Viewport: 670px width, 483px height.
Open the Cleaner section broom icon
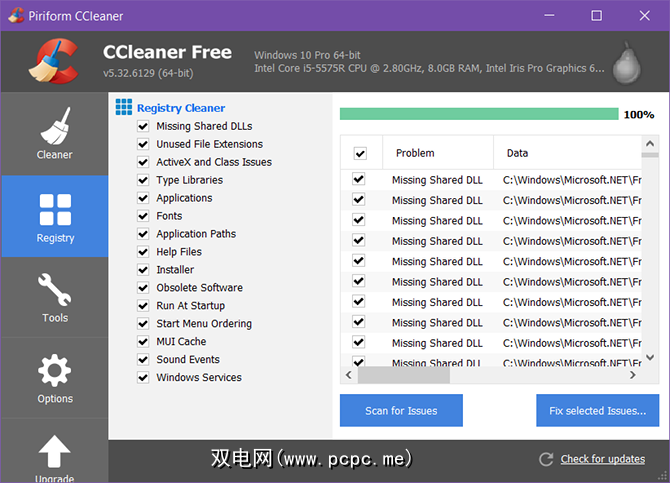(56, 126)
